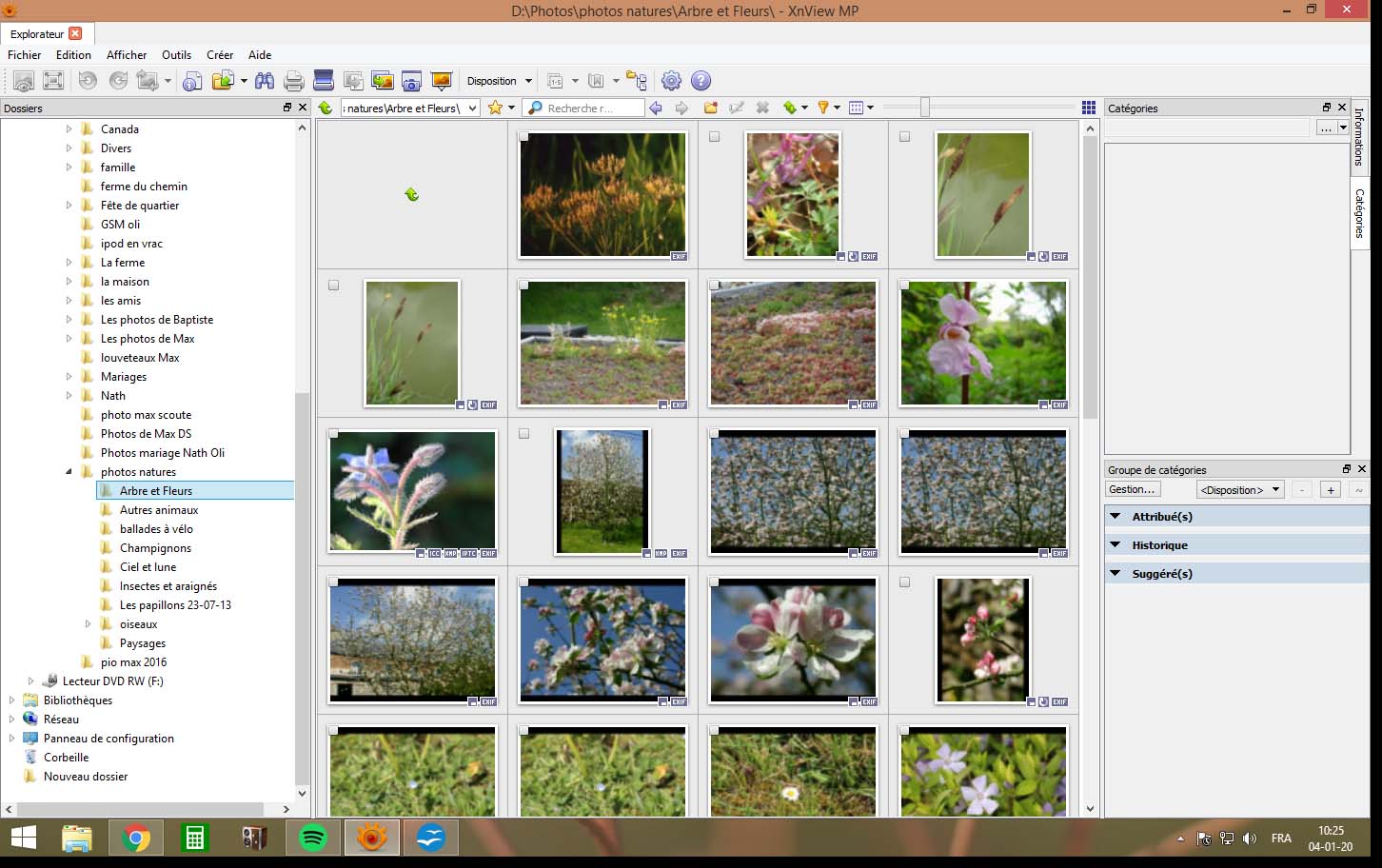Select checkbox of the green grass stalk thumbnail in second row
1382x868 pixels.
coord(334,286)
